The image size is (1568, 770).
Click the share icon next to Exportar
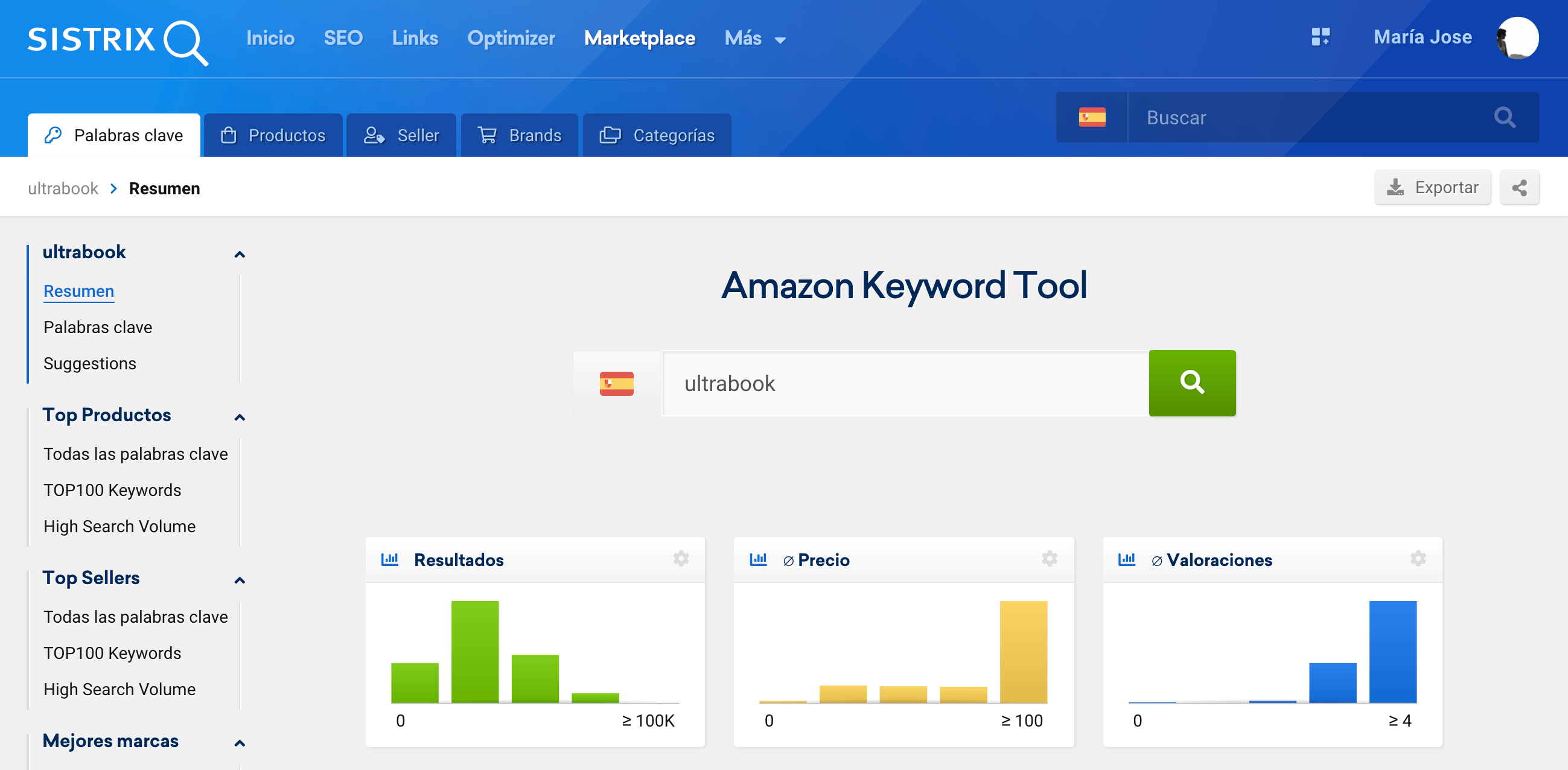1519,188
